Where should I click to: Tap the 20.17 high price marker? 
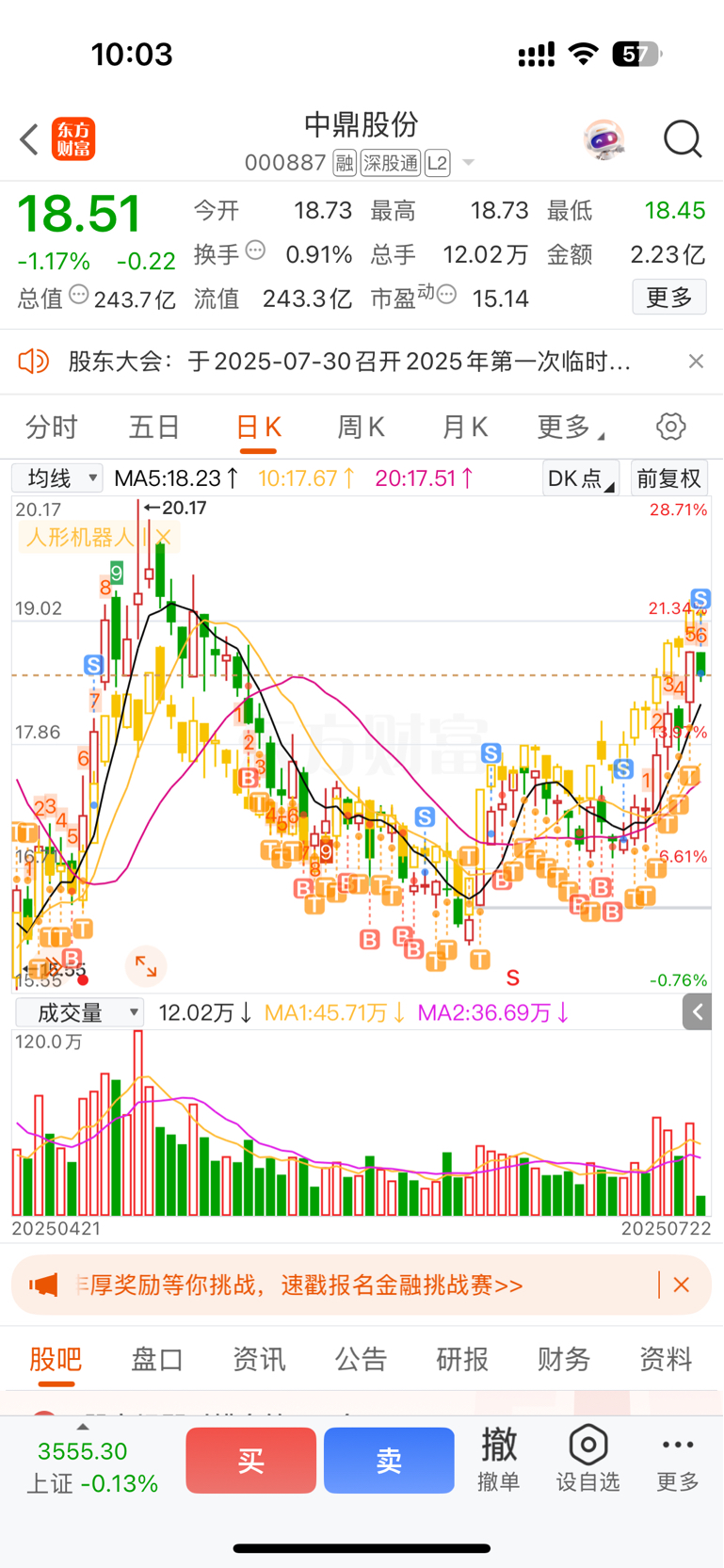tap(175, 508)
